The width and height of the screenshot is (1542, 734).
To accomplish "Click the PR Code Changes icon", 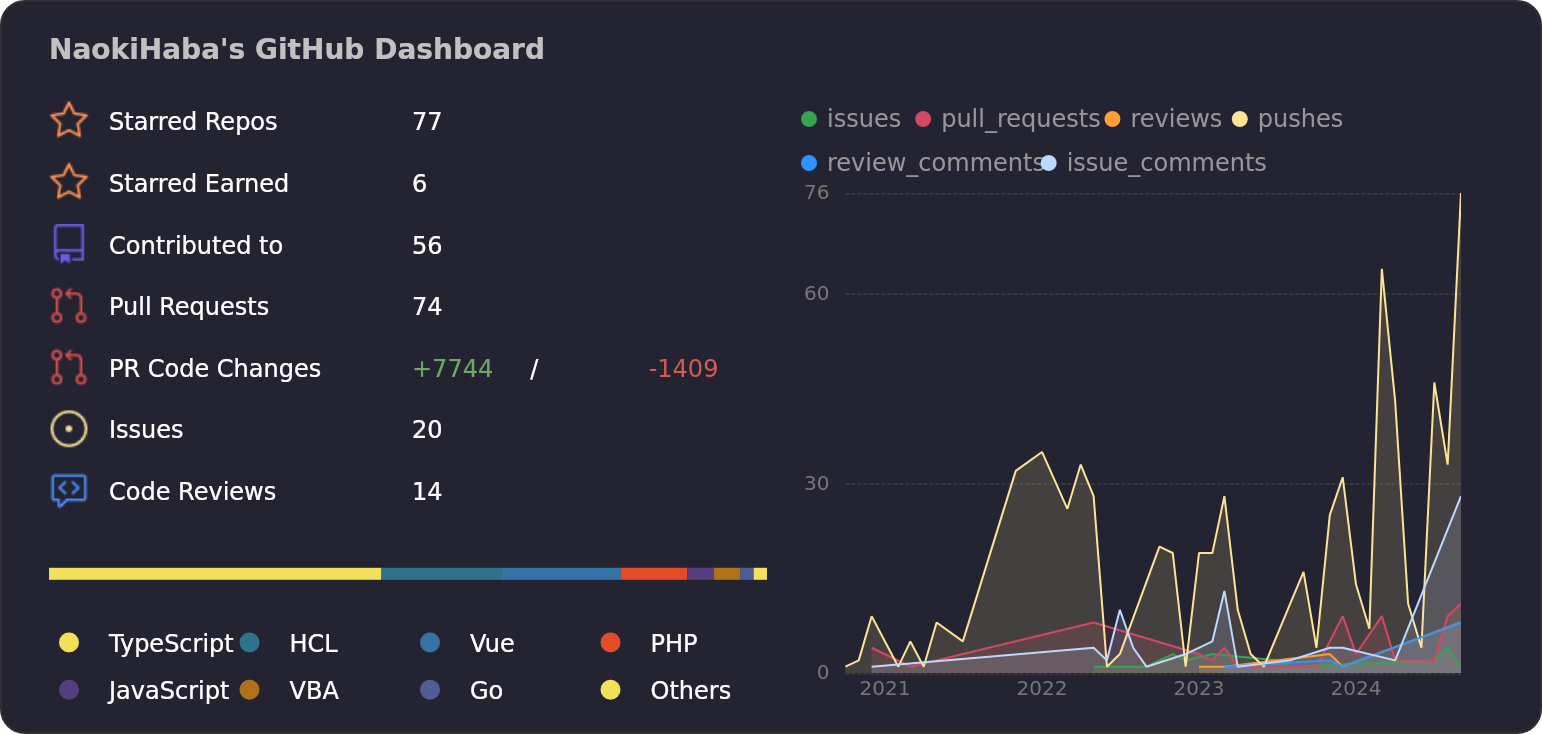I will tap(69, 367).
